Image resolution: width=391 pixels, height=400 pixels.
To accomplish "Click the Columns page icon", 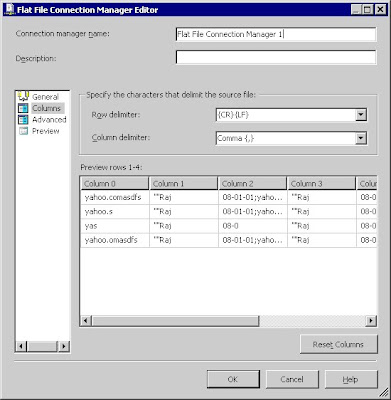I will (23, 108).
